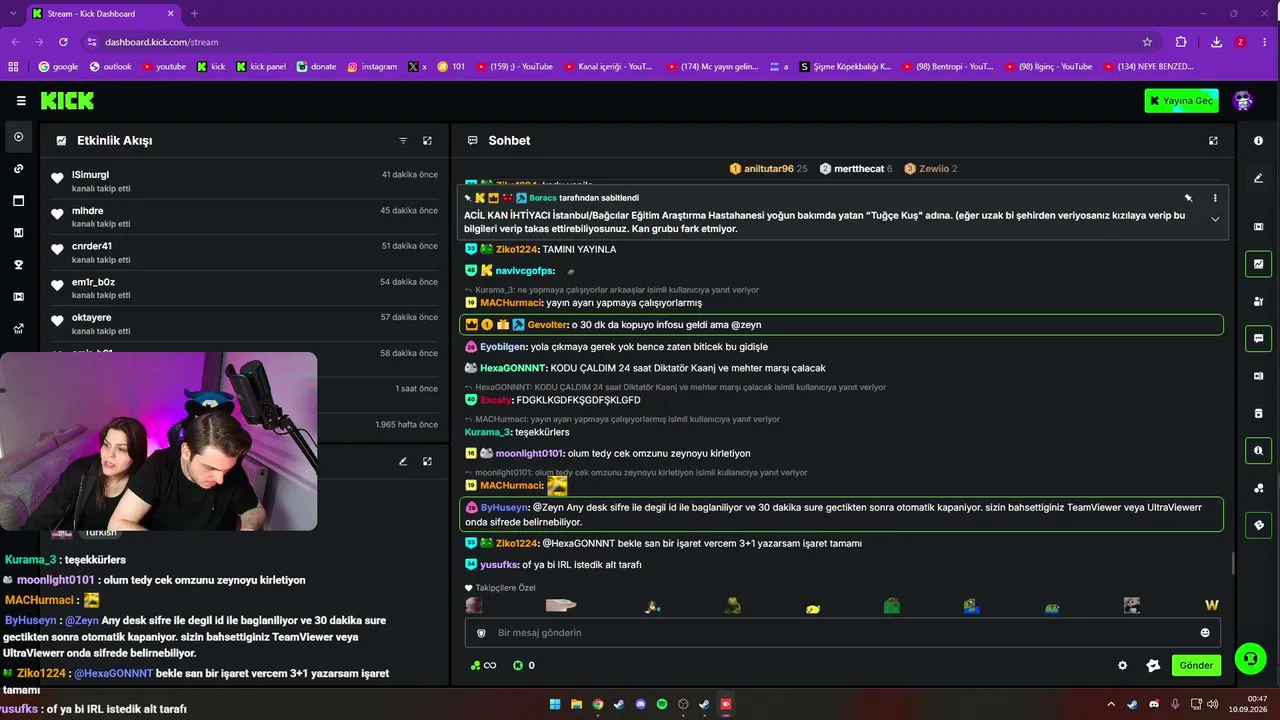Viewport: 1280px width, 720px height.
Task: Open the chart growth icon in left sidebar
Action: (18, 329)
